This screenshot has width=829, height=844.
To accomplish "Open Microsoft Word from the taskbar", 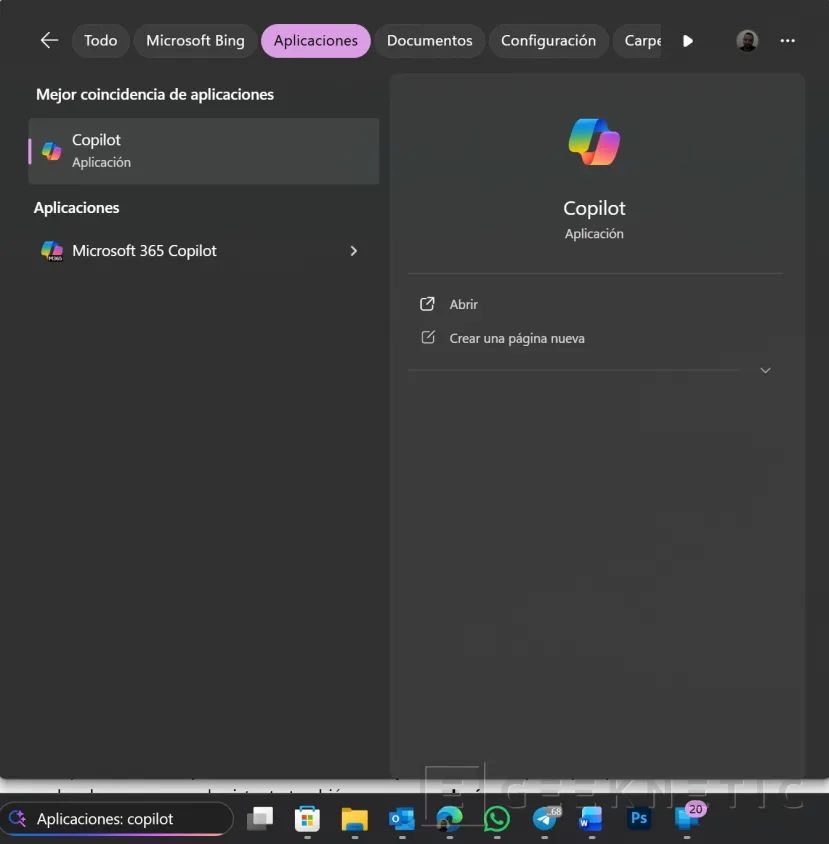I will click(591, 818).
